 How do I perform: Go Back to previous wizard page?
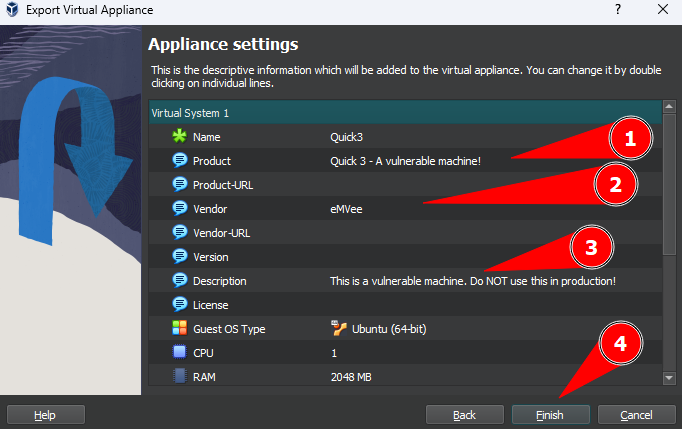[464, 414]
